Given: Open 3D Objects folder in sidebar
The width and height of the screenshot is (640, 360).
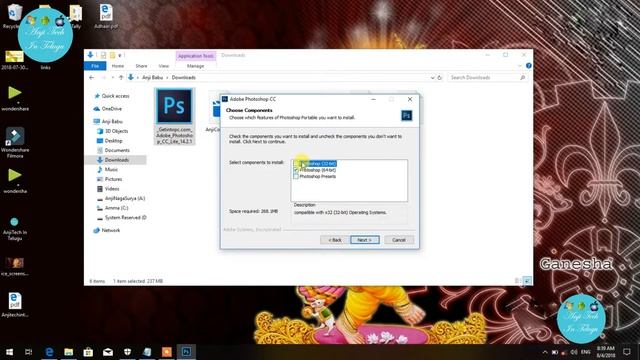Looking at the screenshot, I should pyautogui.click(x=116, y=131).
